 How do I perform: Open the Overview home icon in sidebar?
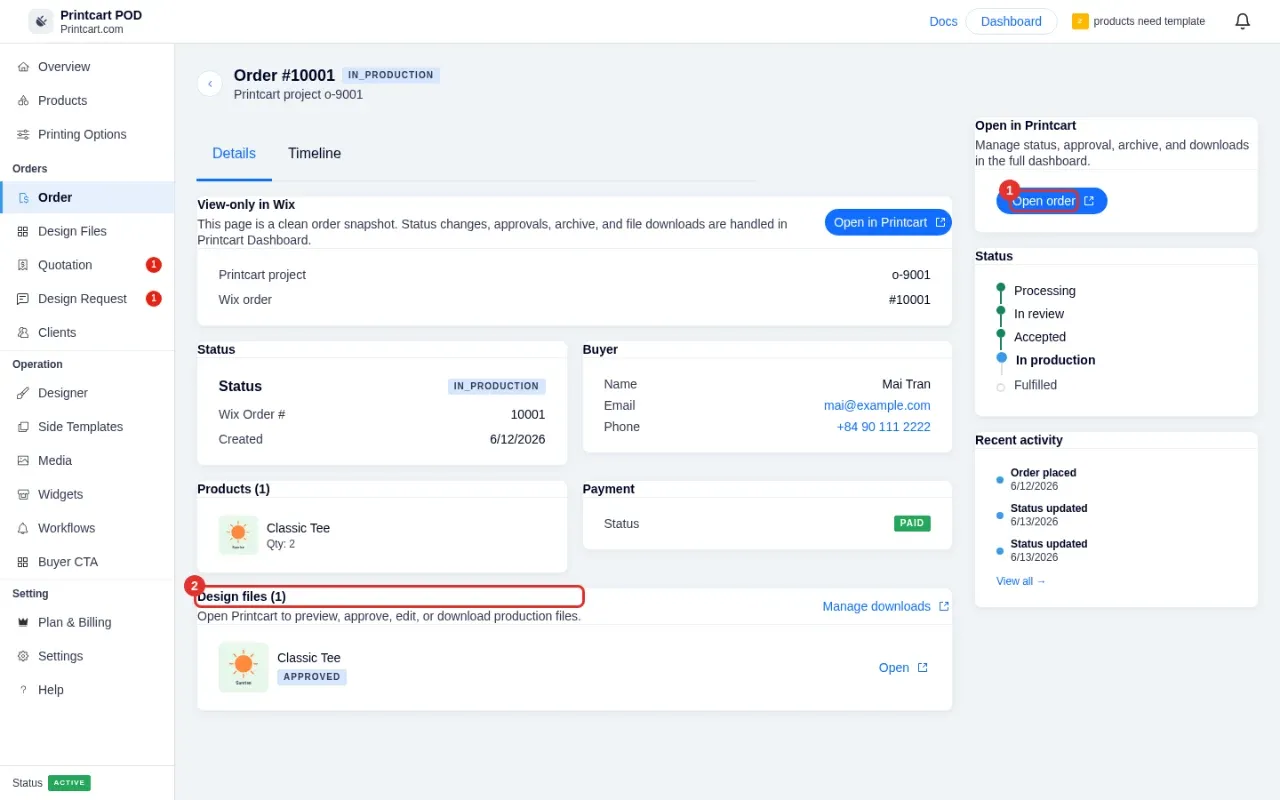click(23, 67)
